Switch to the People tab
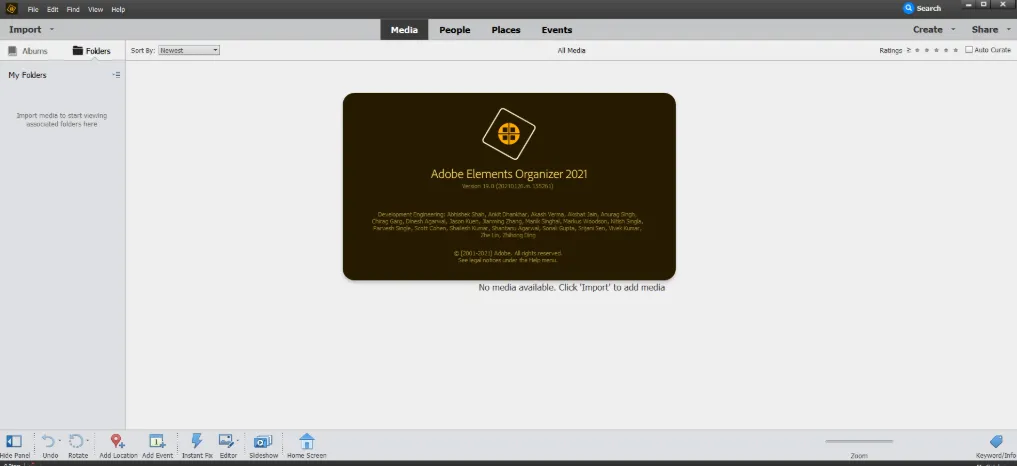 click(455, 30)
